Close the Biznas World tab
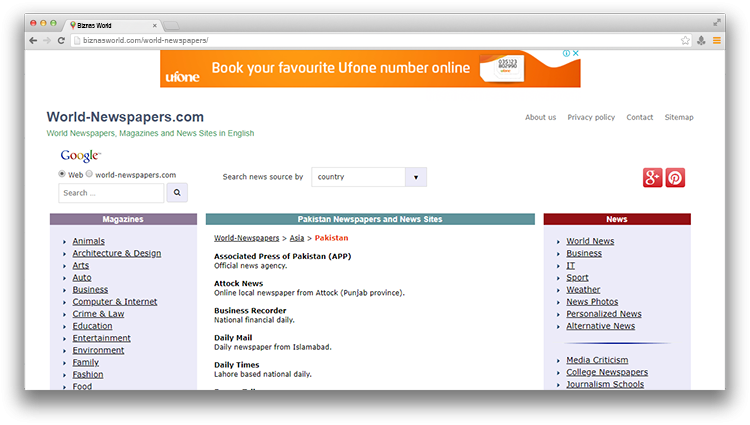 click(154, 26)
